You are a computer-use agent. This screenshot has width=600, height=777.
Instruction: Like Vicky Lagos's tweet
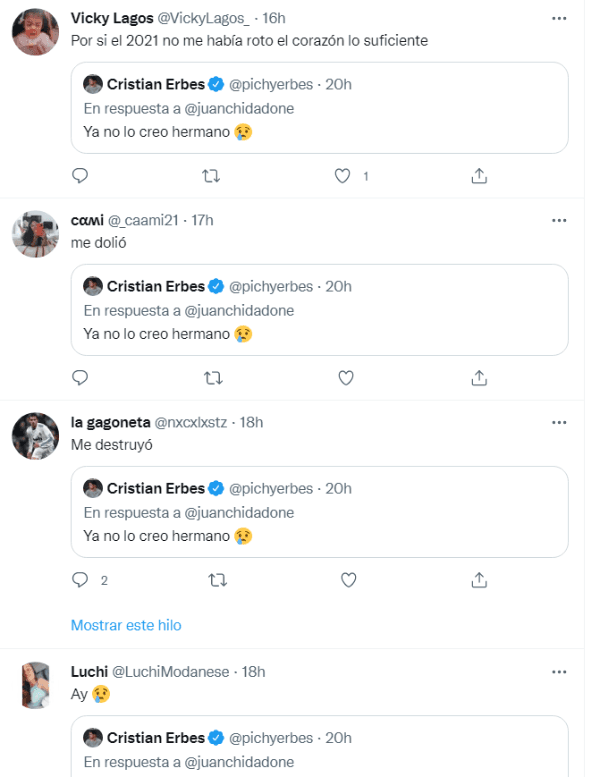click(x=344, y=175)
